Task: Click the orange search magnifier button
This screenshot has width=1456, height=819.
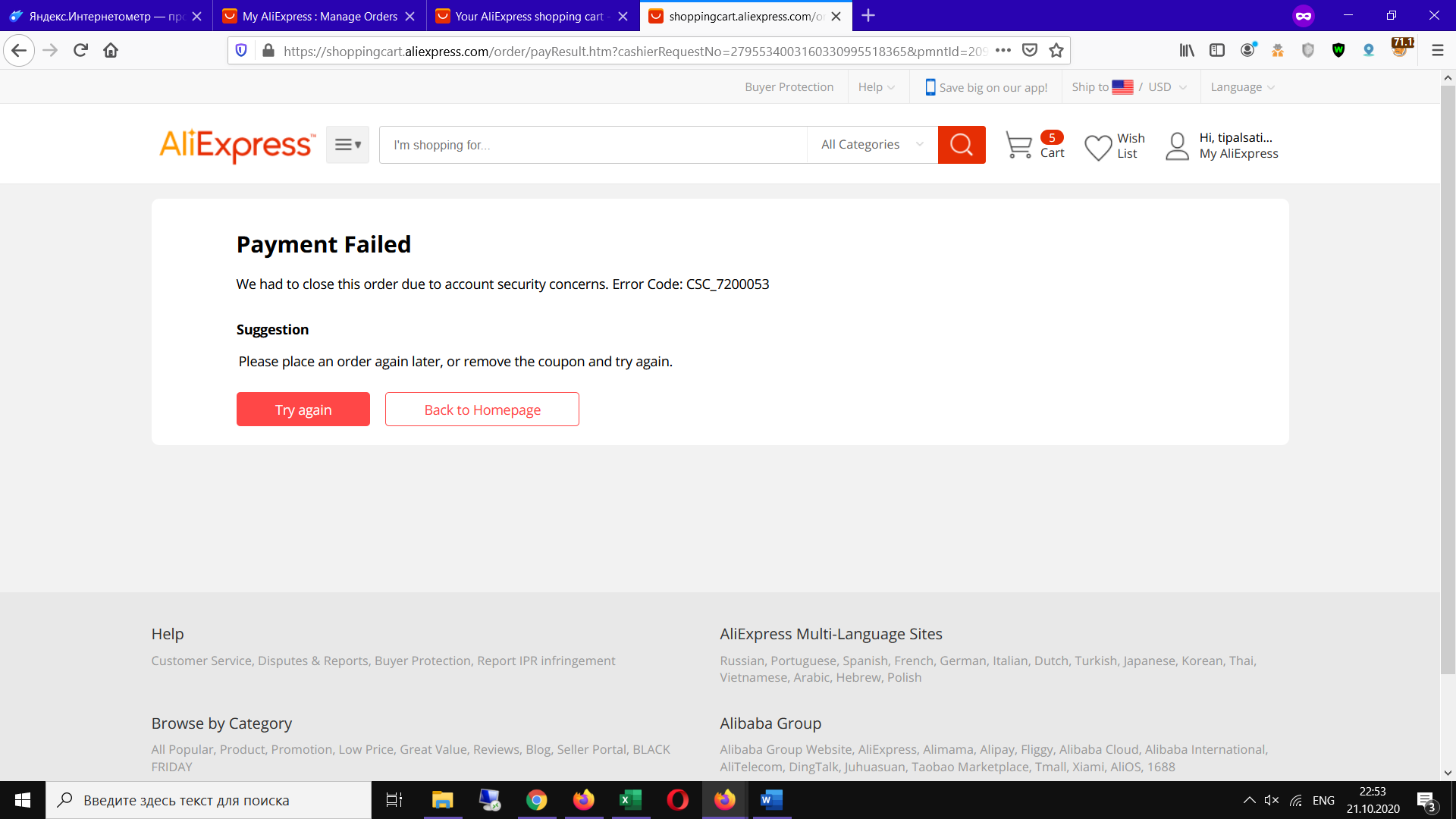Action: (x=962, y=145)
